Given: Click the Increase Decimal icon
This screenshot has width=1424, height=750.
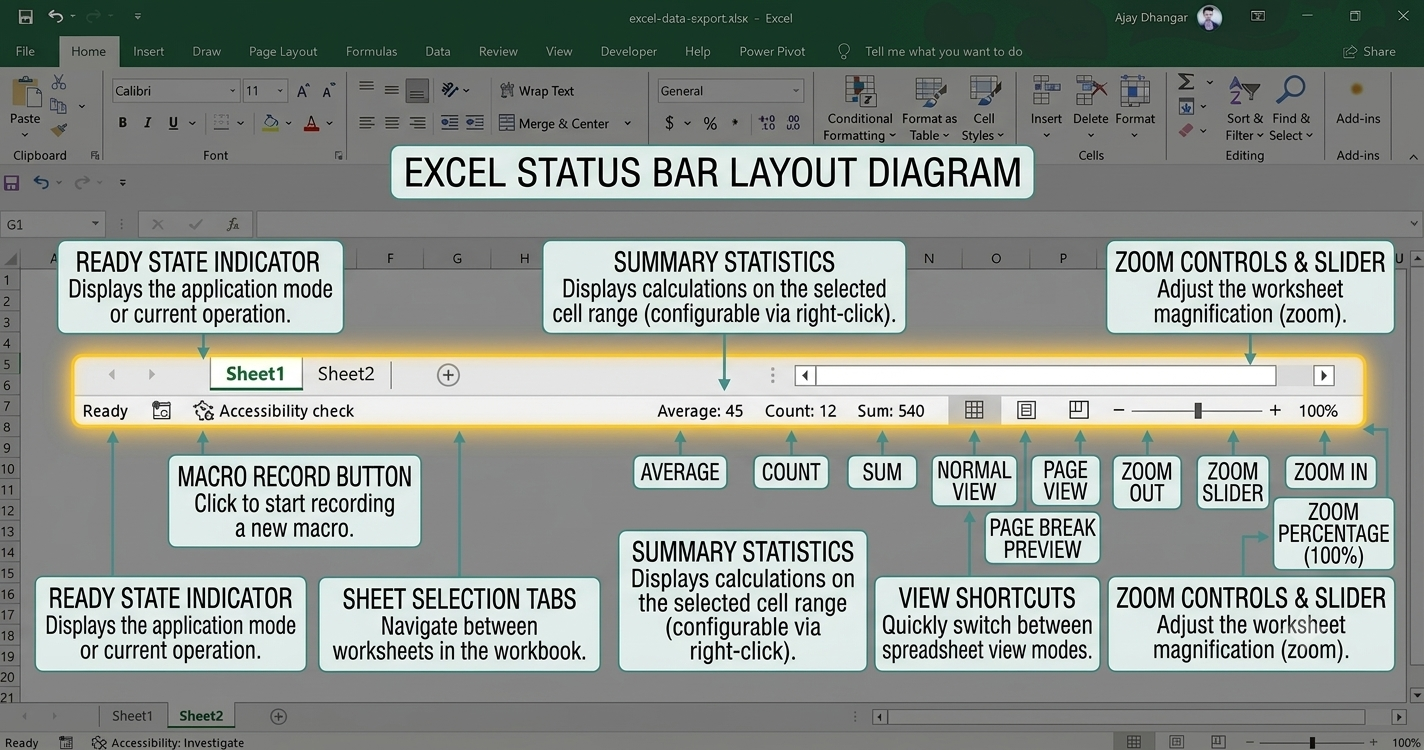Looking at the screenshot, I should [767, 123].
